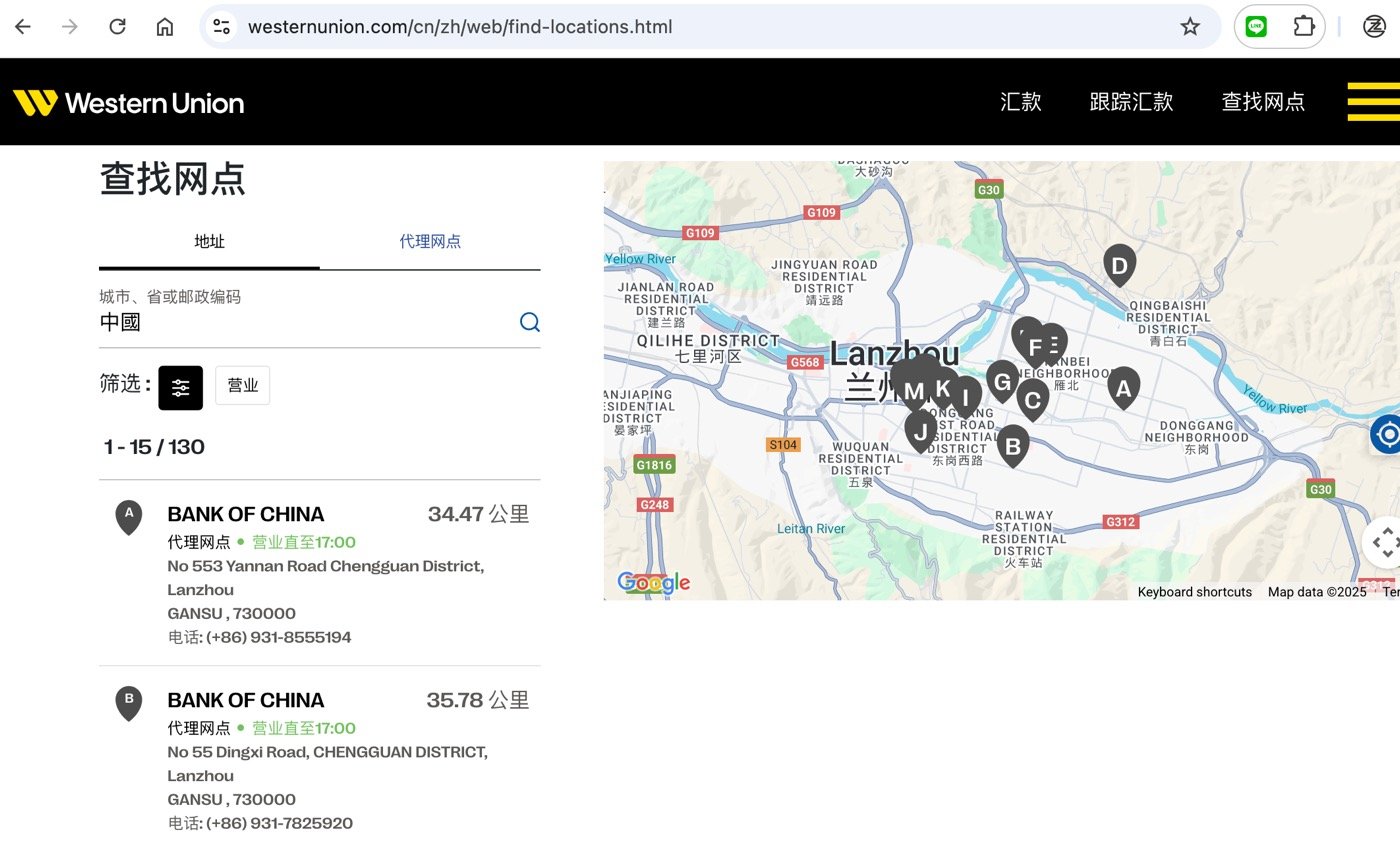The width and height of the screenshot is (1400, 842).
Task: Go back with the browser back arrow
Action: [22, 27]
